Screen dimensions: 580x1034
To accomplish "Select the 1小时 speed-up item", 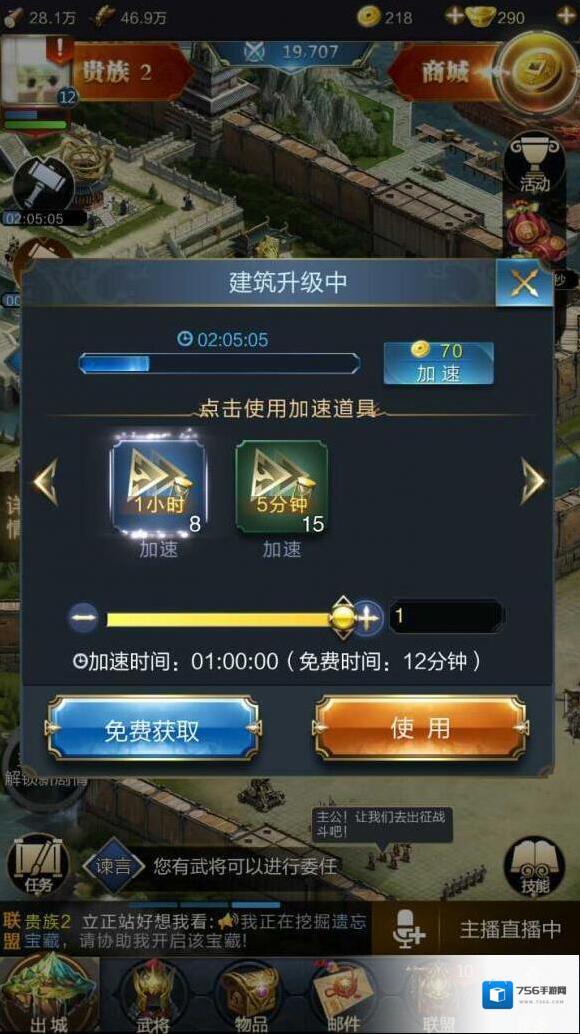I will (x=158, y=487).
